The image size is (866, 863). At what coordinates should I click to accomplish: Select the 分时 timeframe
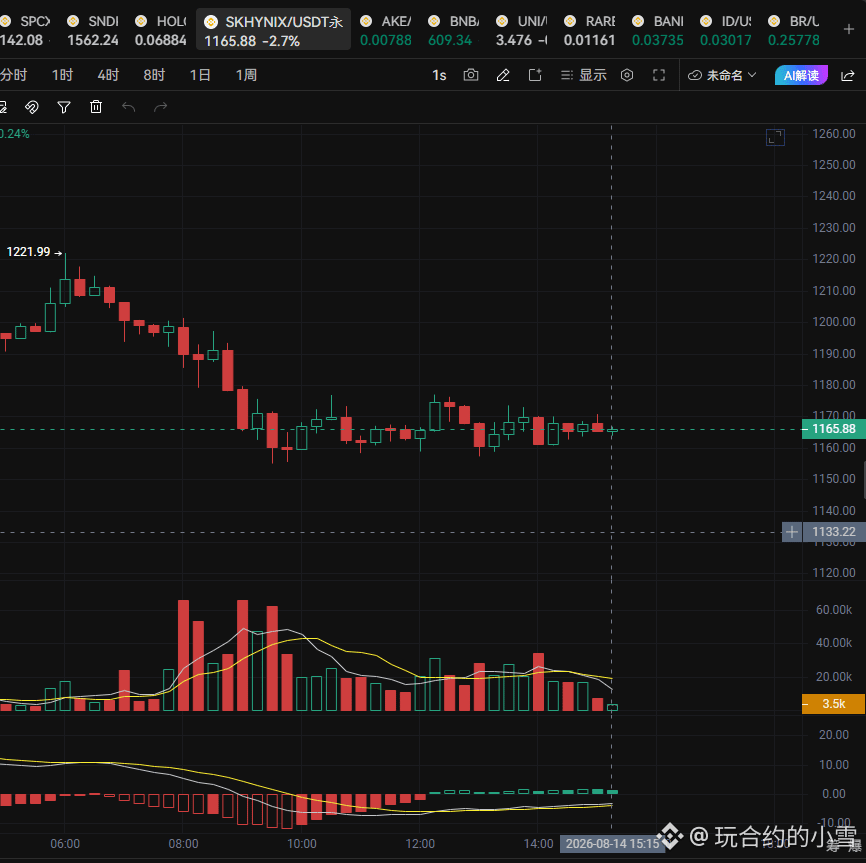click(13, 75)
